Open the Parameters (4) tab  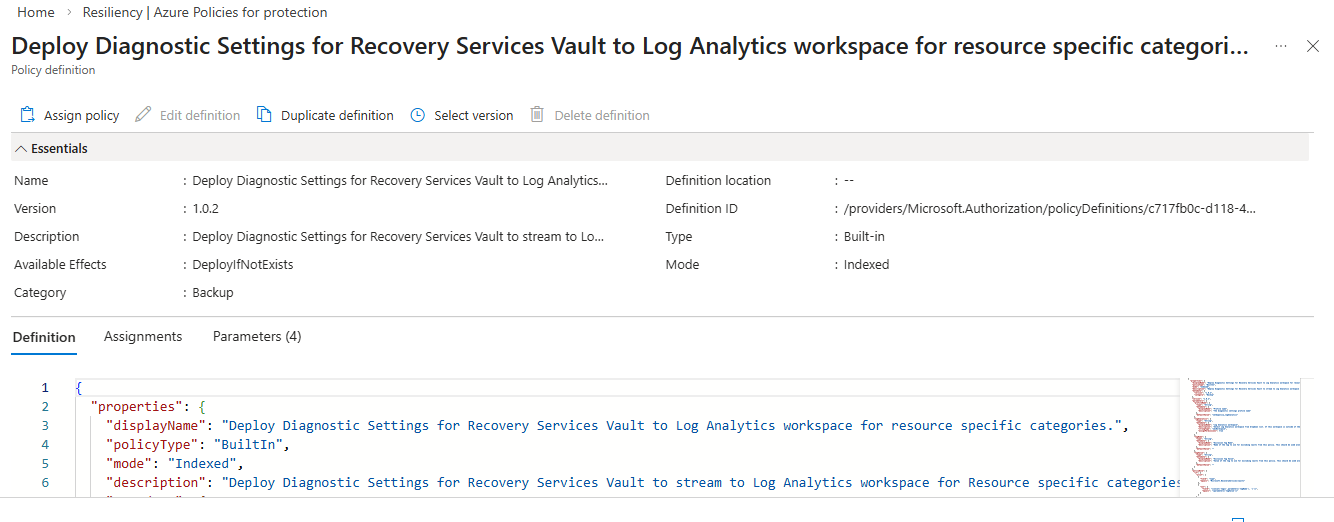pyautogui.click(x=257, y=337)
